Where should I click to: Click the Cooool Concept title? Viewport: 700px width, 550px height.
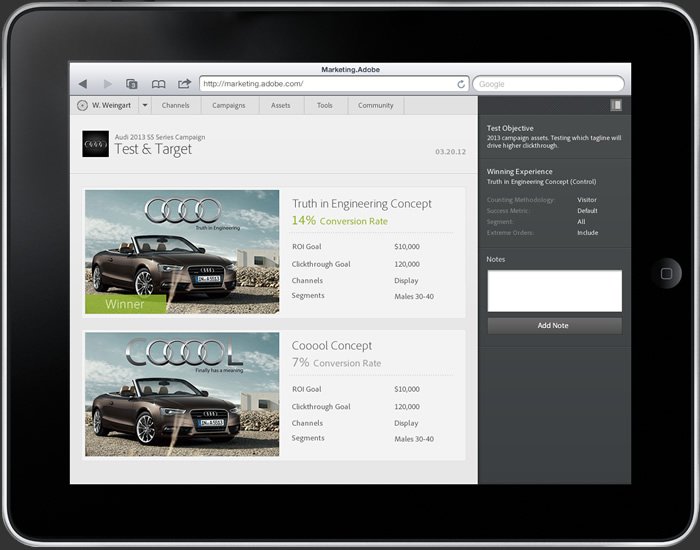[x=332, y=346]
